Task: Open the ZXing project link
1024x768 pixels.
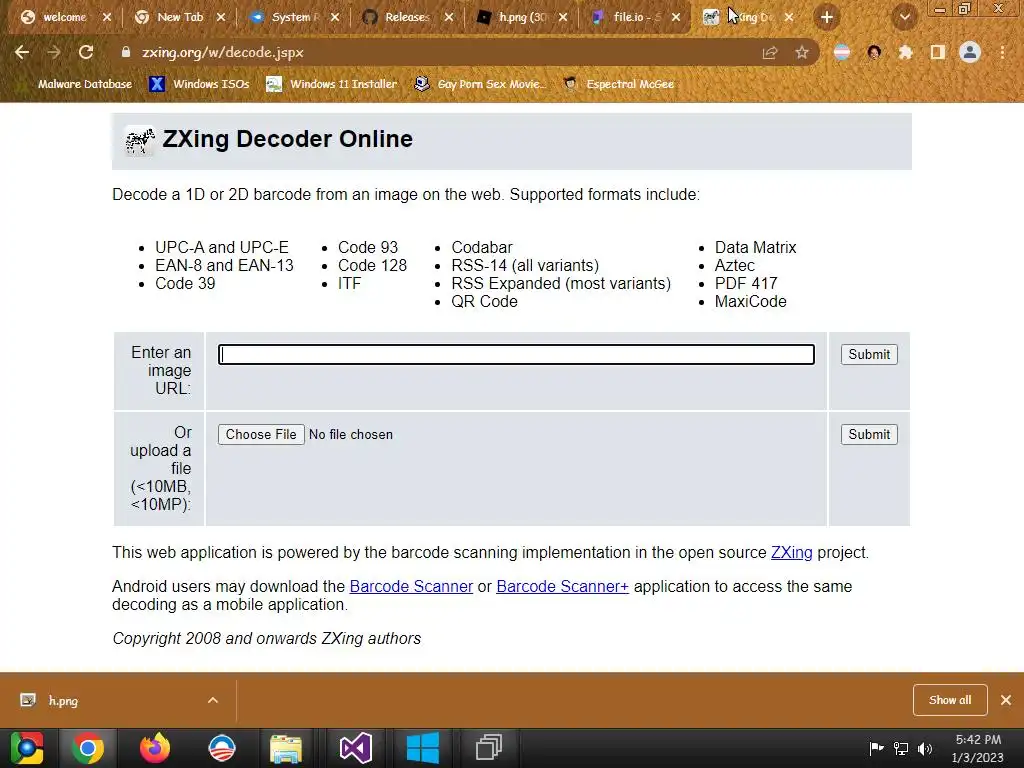Action: point(792,552)
